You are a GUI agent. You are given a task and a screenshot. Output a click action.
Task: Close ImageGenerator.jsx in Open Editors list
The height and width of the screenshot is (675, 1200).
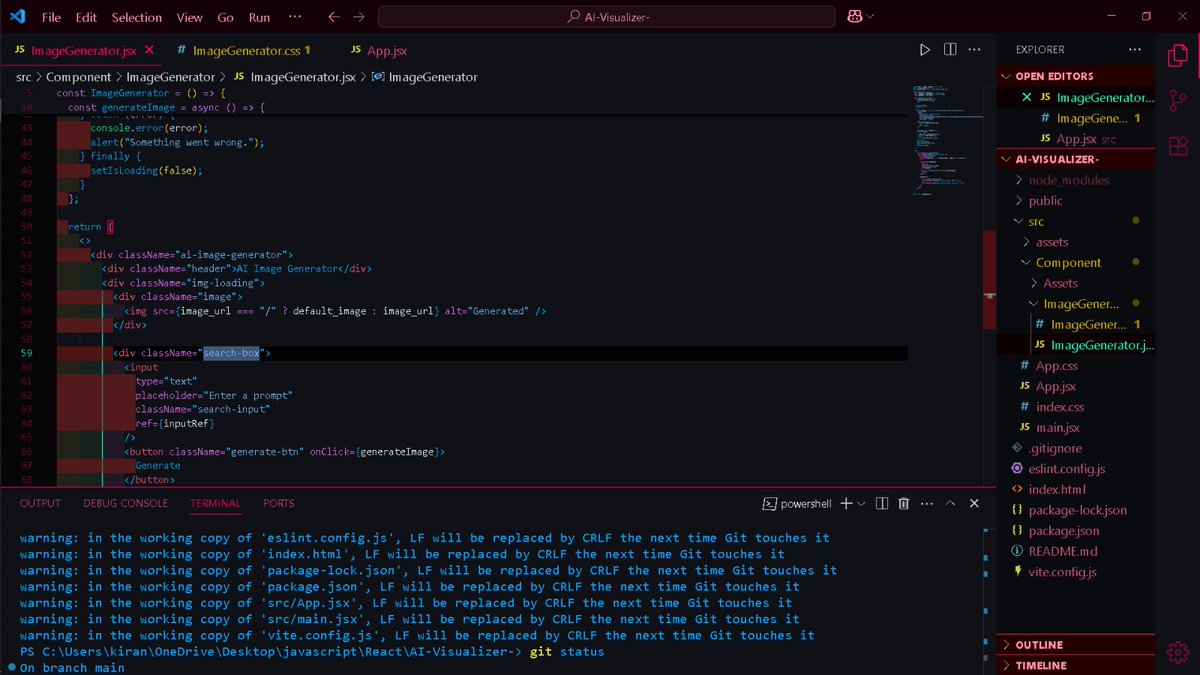[1026, 97]
